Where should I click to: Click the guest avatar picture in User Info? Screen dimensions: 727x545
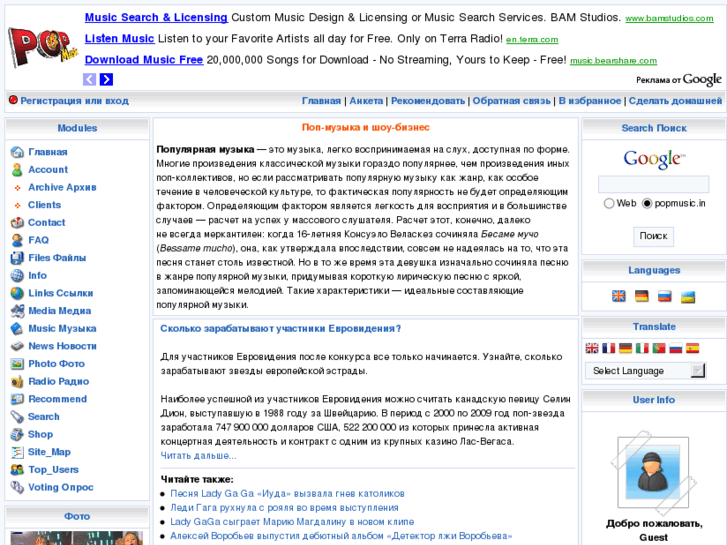pyautogui.click(x=653, y=472)
